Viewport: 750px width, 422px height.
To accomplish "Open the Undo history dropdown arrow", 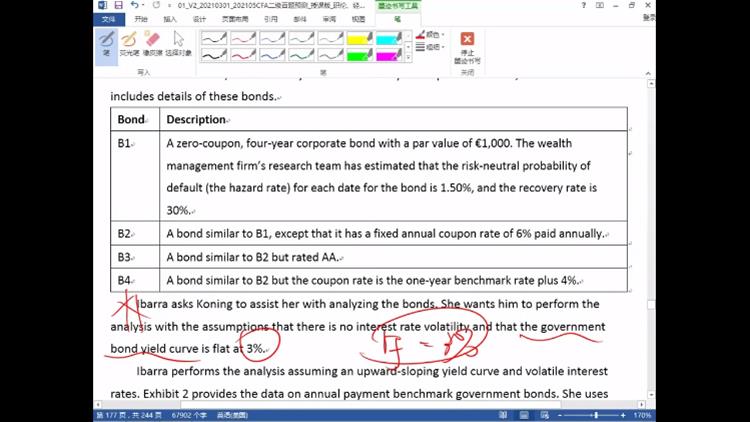I will tap(143, 5).
